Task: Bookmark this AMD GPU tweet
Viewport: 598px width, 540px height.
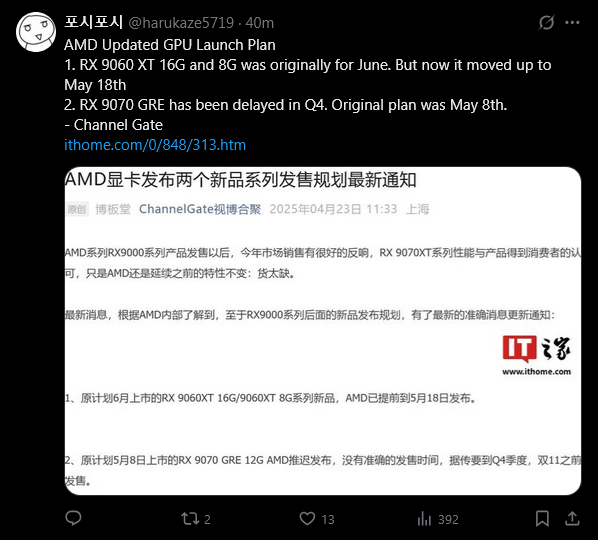Action: (x=542, y=519)
